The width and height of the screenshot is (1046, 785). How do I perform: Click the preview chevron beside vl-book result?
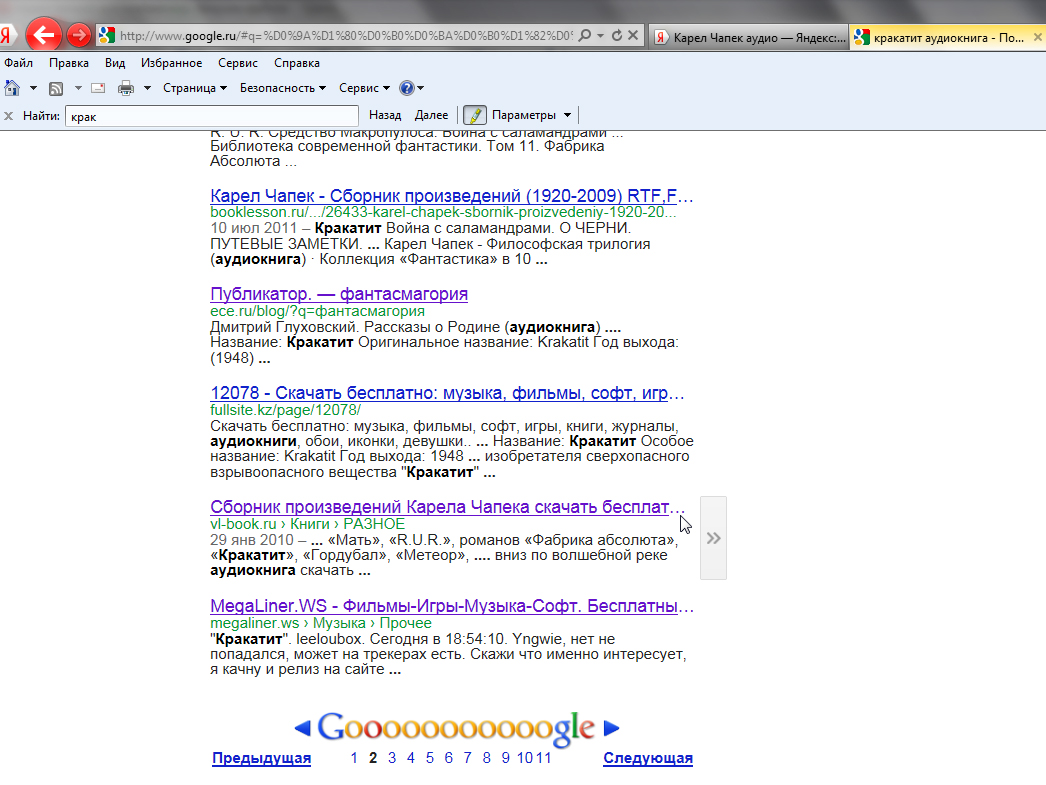[713, 538]
